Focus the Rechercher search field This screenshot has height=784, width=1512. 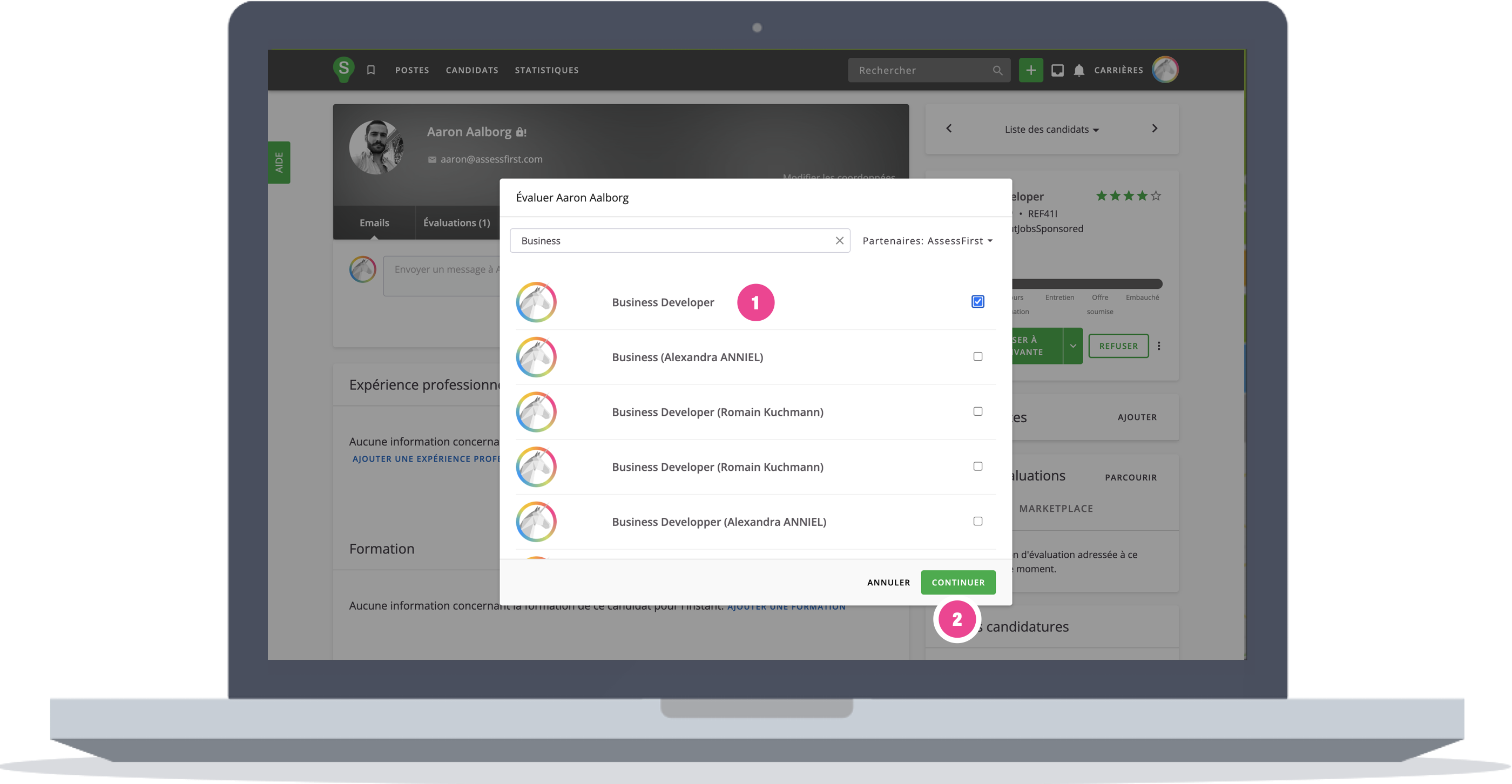pyautogui.click(x=922, y=70)
